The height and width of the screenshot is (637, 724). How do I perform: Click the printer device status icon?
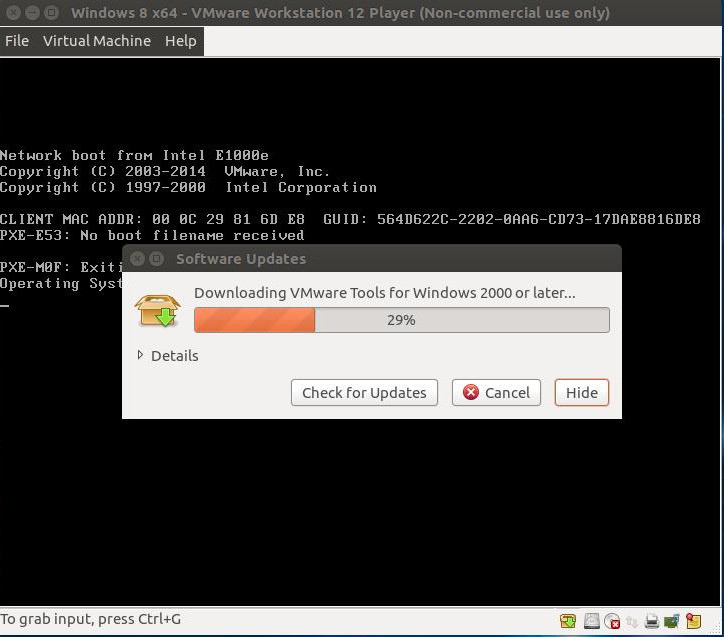[x=652, y=621]
